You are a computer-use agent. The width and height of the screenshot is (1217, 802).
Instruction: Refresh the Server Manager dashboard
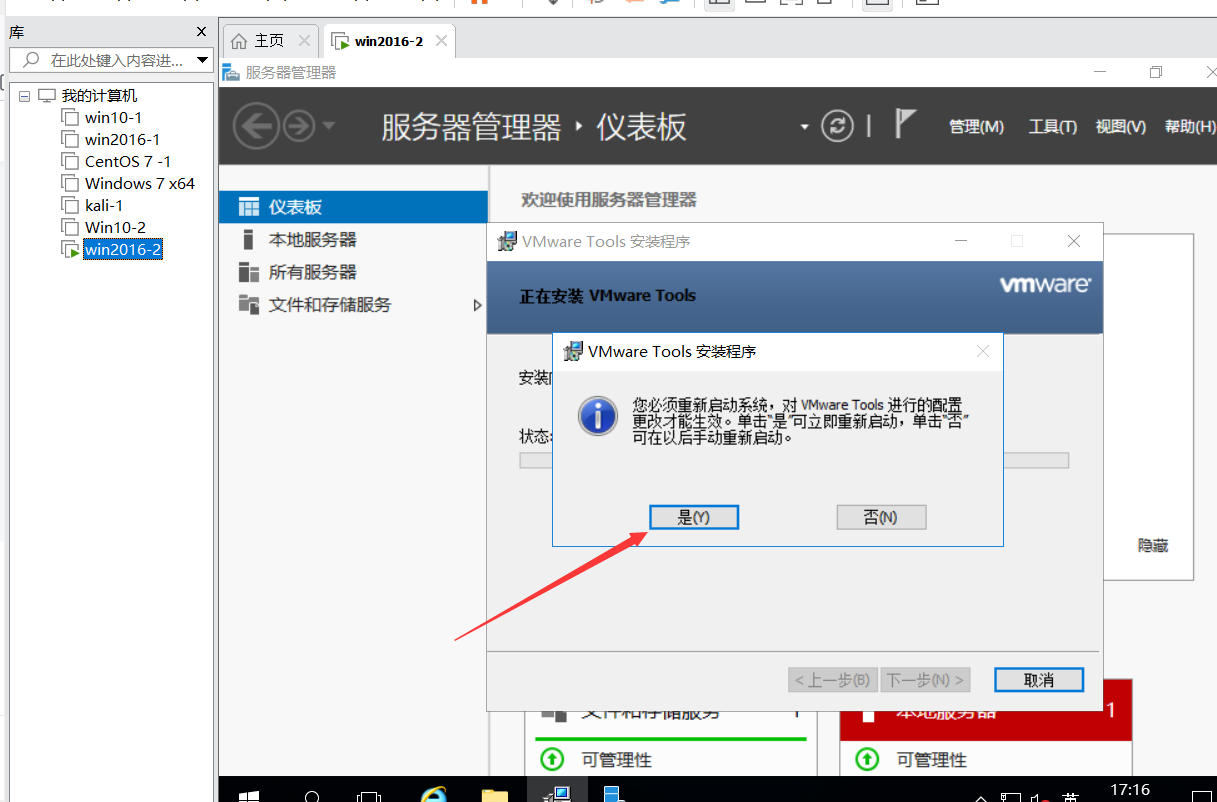point(837,126)
